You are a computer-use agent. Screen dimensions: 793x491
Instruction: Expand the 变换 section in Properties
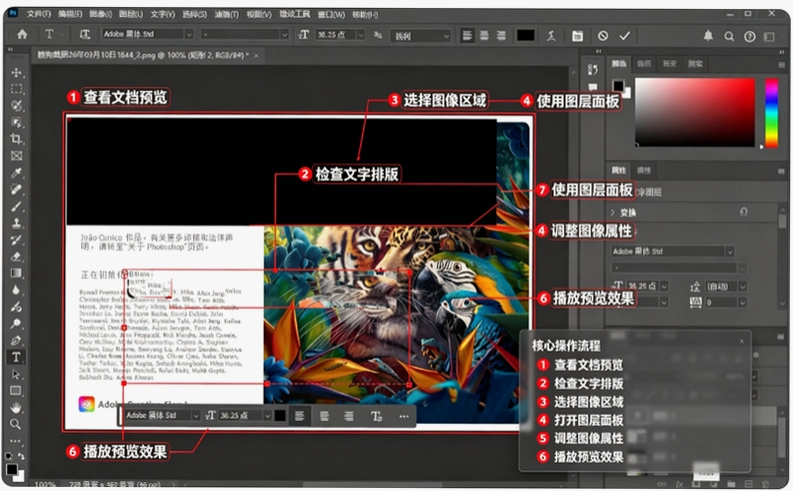coord(612,212)
